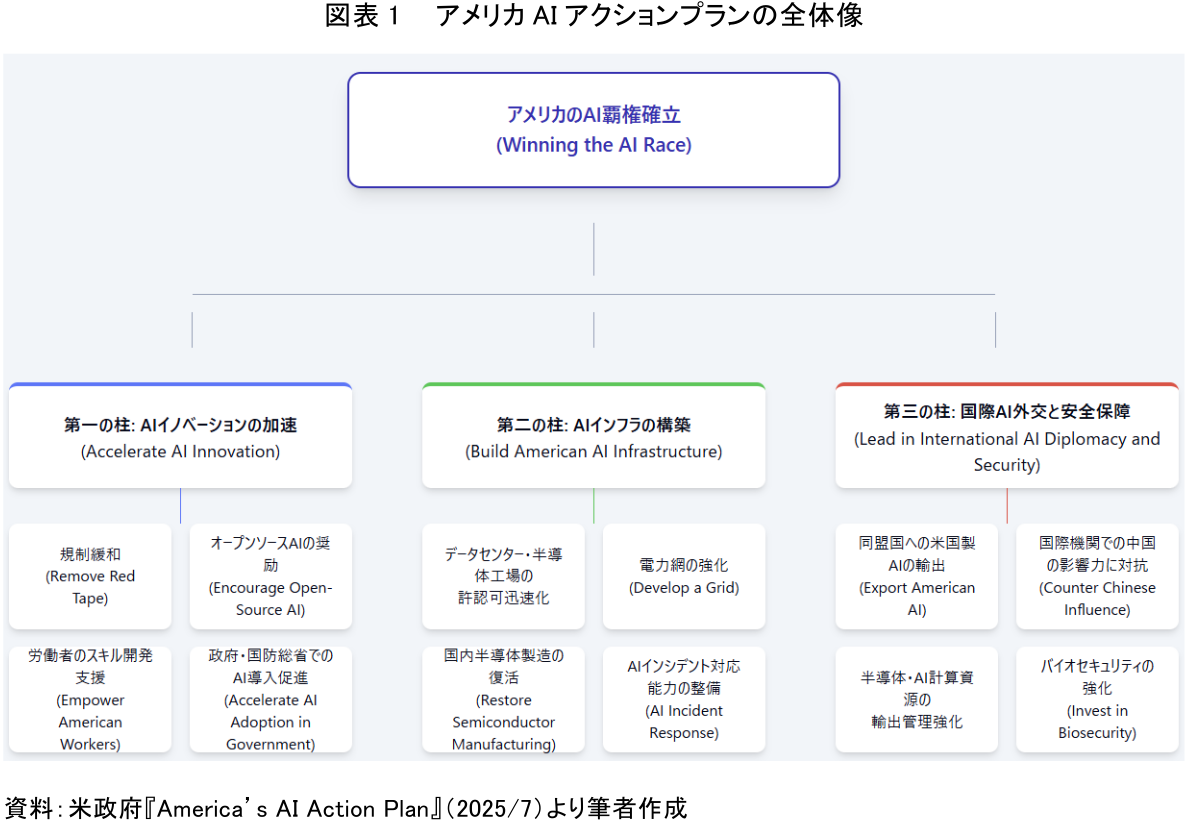Select the 半導体・AI計算資源の輸出管理強化 node
1193x833 pixels.
[916, 698]
